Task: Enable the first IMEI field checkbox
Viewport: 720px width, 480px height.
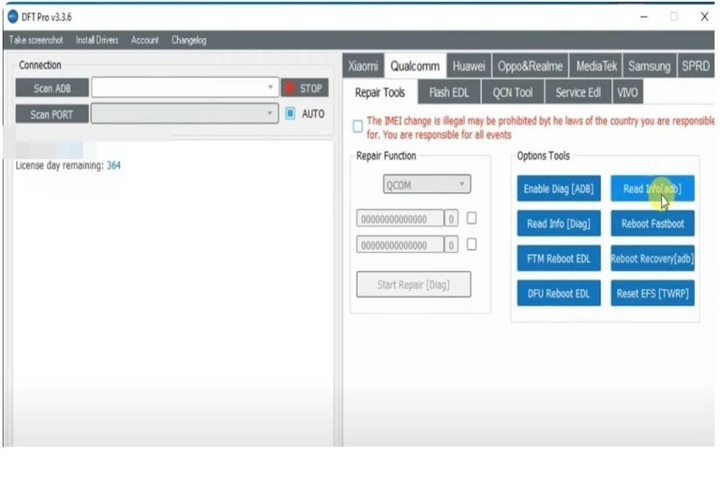Action: (x=472, y=218)
